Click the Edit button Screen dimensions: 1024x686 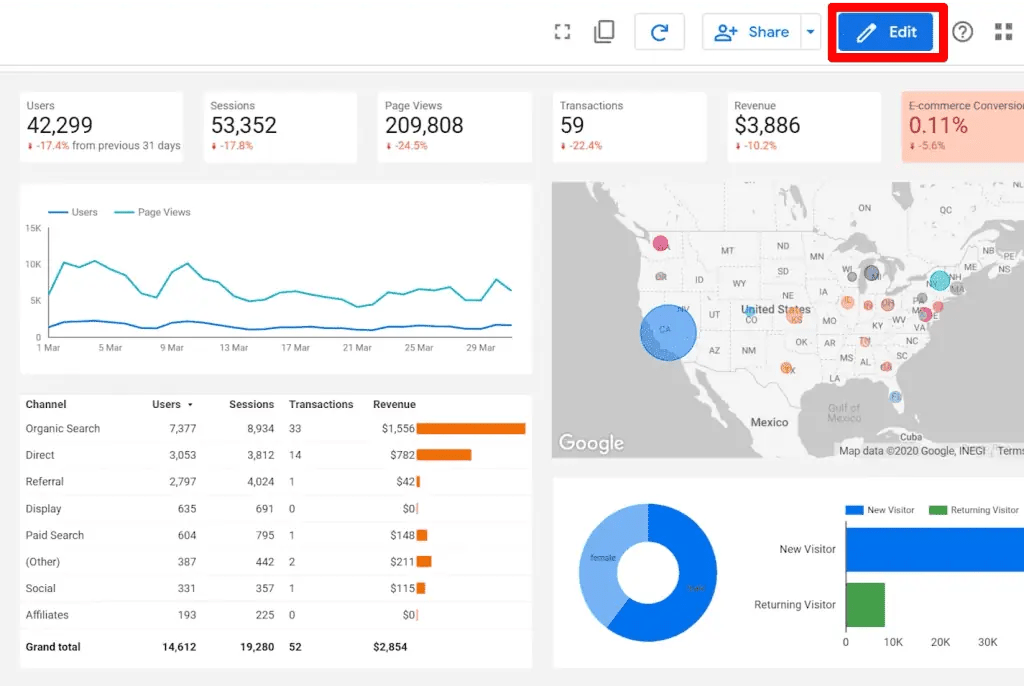pos(887,31)
